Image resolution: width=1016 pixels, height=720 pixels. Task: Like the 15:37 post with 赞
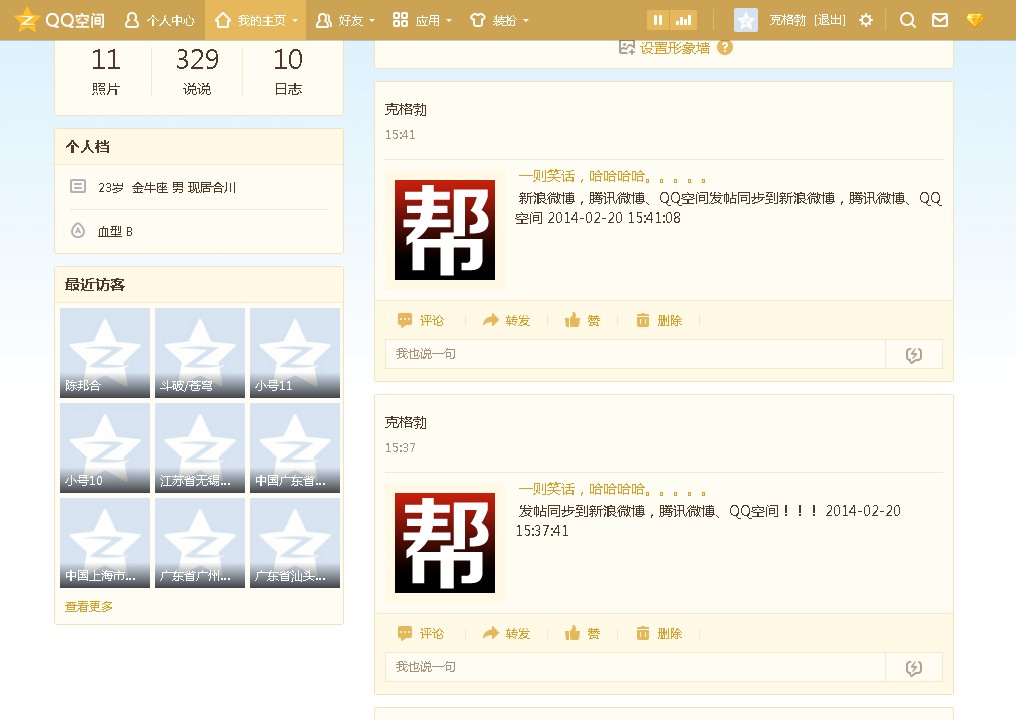coord(583,634)
